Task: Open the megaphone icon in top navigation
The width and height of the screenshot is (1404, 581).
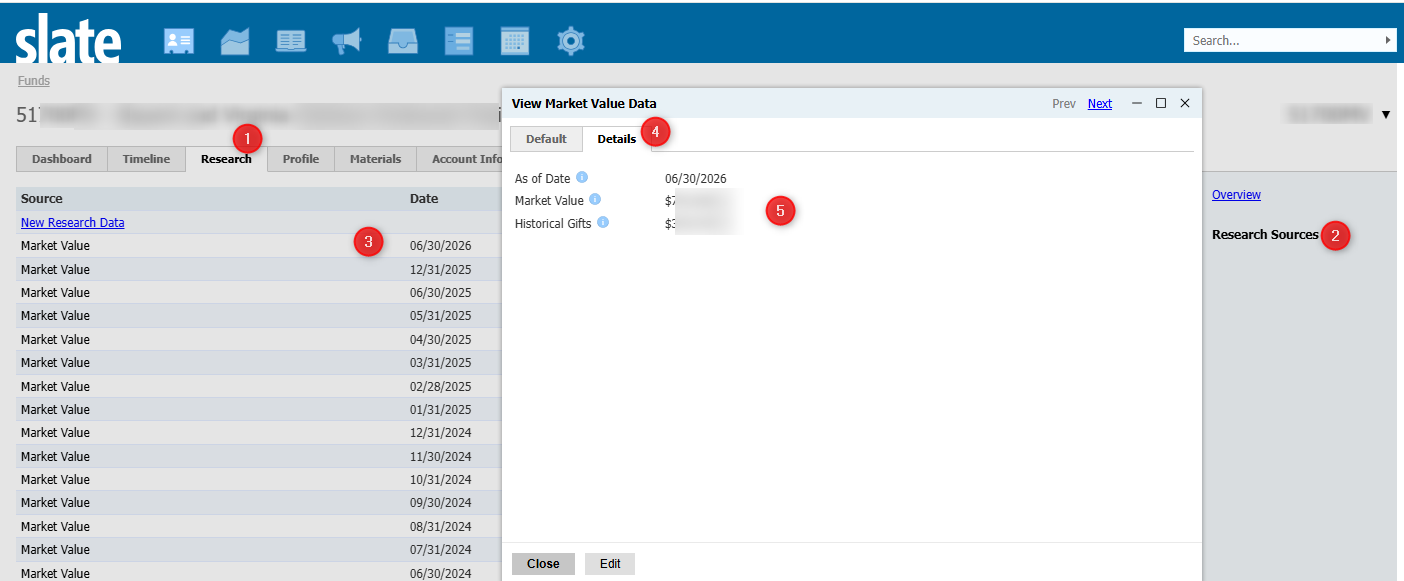Action: tap(346, 41)
